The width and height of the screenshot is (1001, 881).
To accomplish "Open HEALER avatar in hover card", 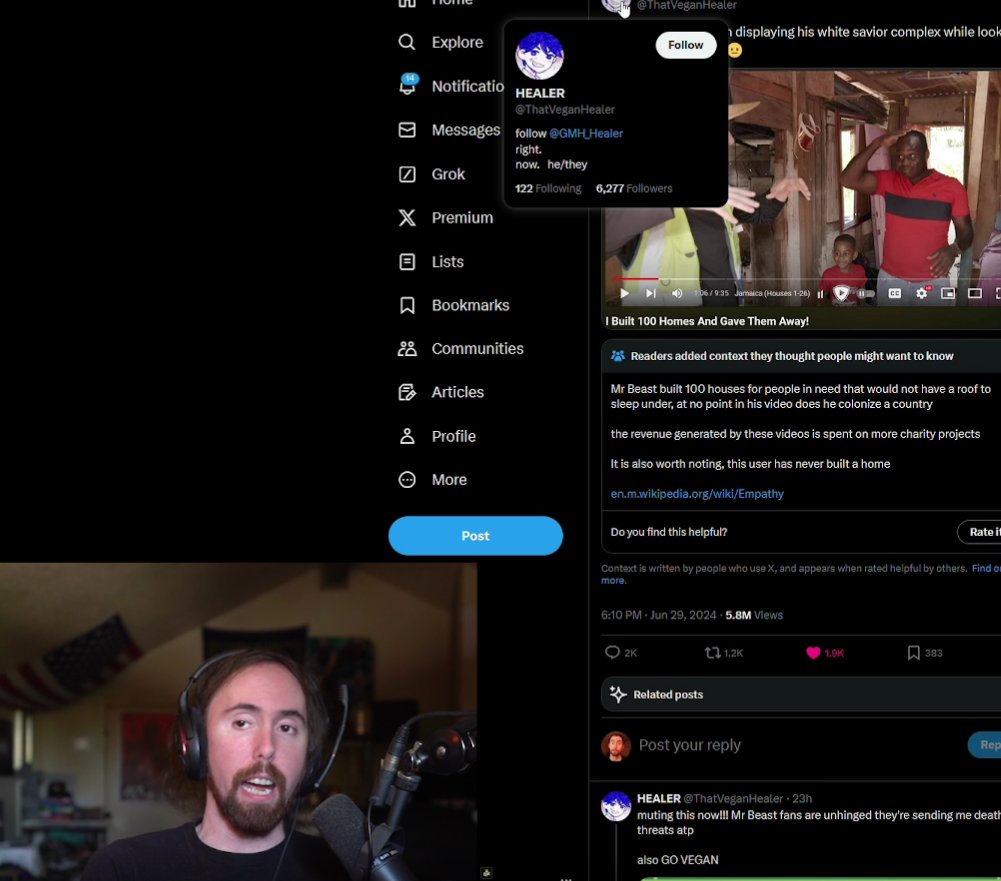I will coord(539,56).
